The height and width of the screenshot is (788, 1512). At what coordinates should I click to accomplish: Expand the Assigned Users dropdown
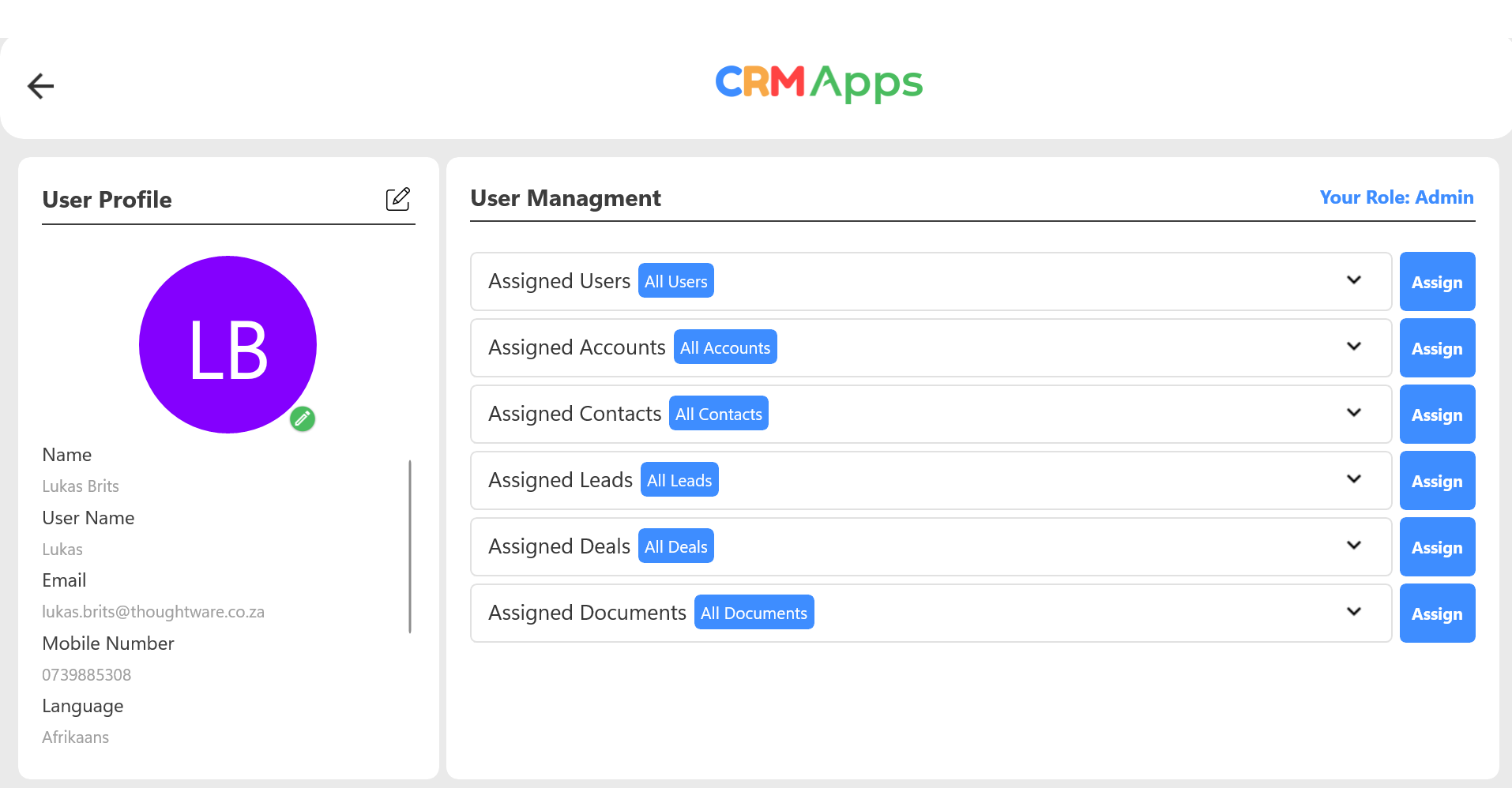1353,280
